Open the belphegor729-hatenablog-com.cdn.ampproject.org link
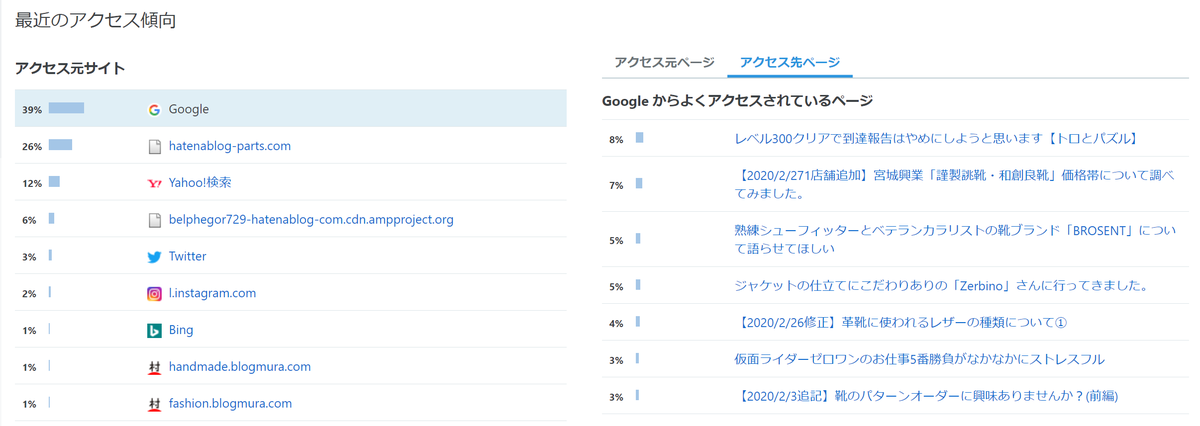 click(x=311, y=219)
